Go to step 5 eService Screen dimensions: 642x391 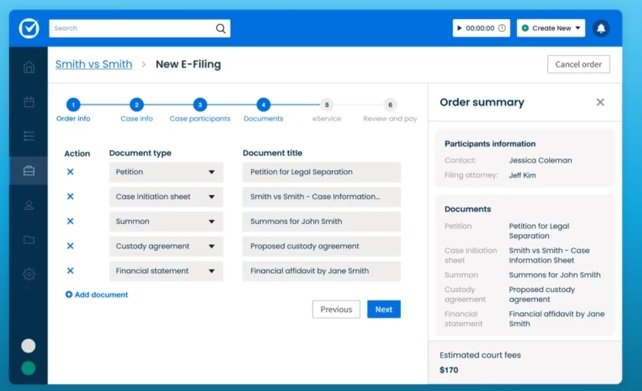coord(327,105)
